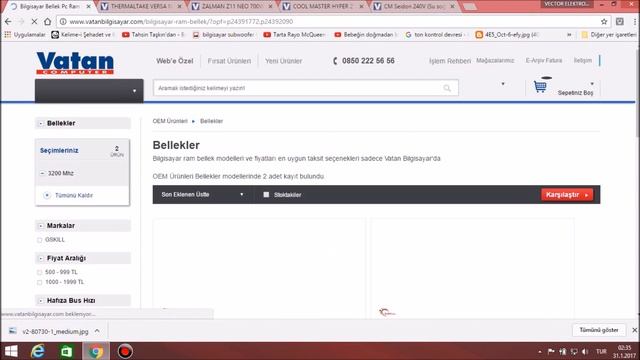Screen dimensions: 640x360
Task: Go back with browser back arrow
Action: pyautogui.click(x=8, y=21)
